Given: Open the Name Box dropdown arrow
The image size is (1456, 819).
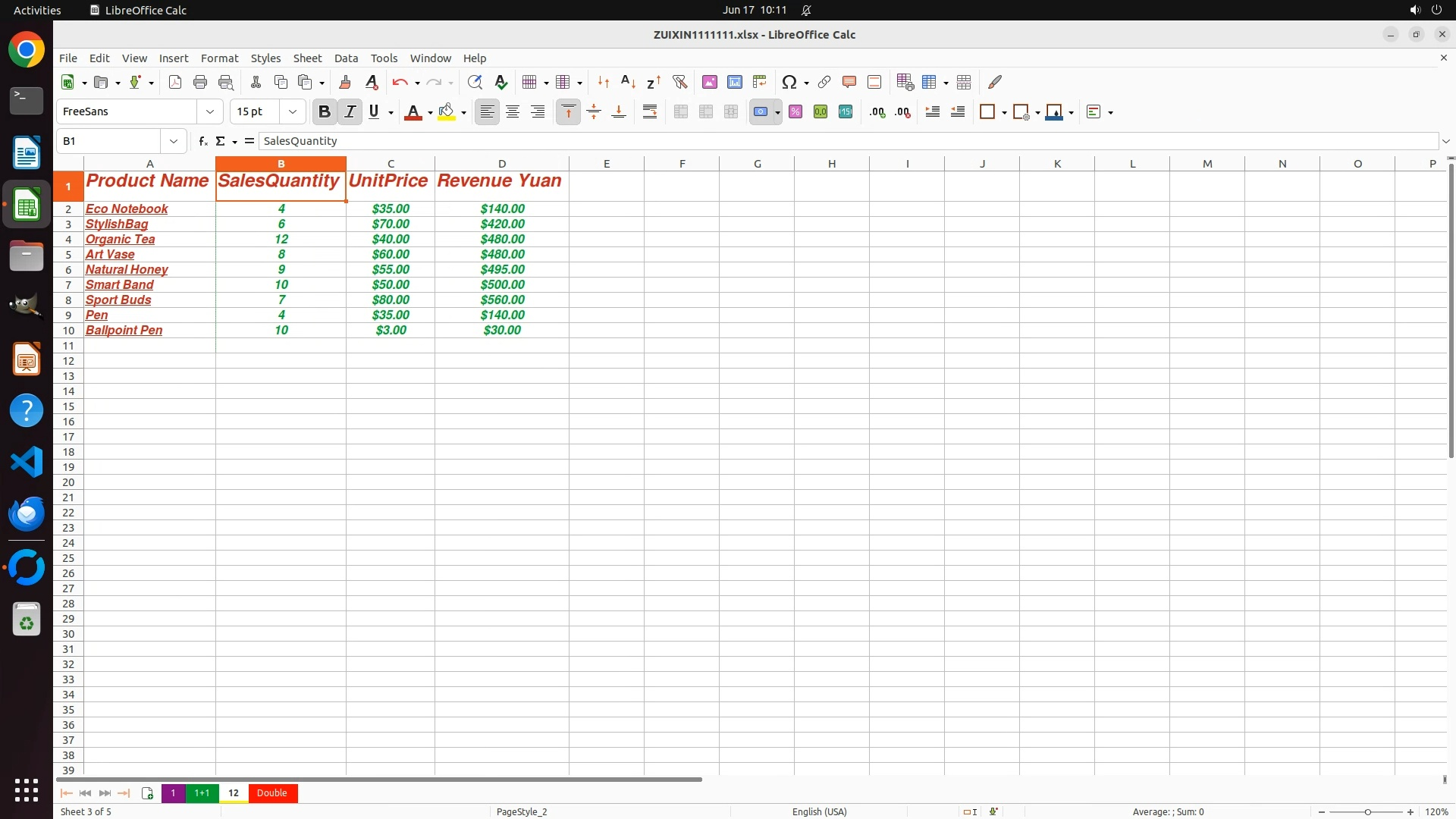Looking at the screenshot, I should pyautogui.click(x=174, y=141).
